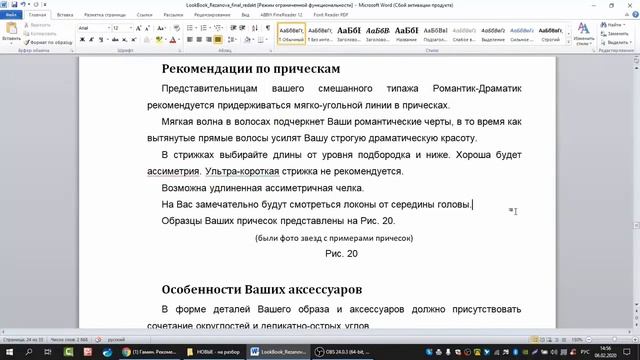Click Заменить in editing group
The image size is (640, 360).
click(615, 33)
